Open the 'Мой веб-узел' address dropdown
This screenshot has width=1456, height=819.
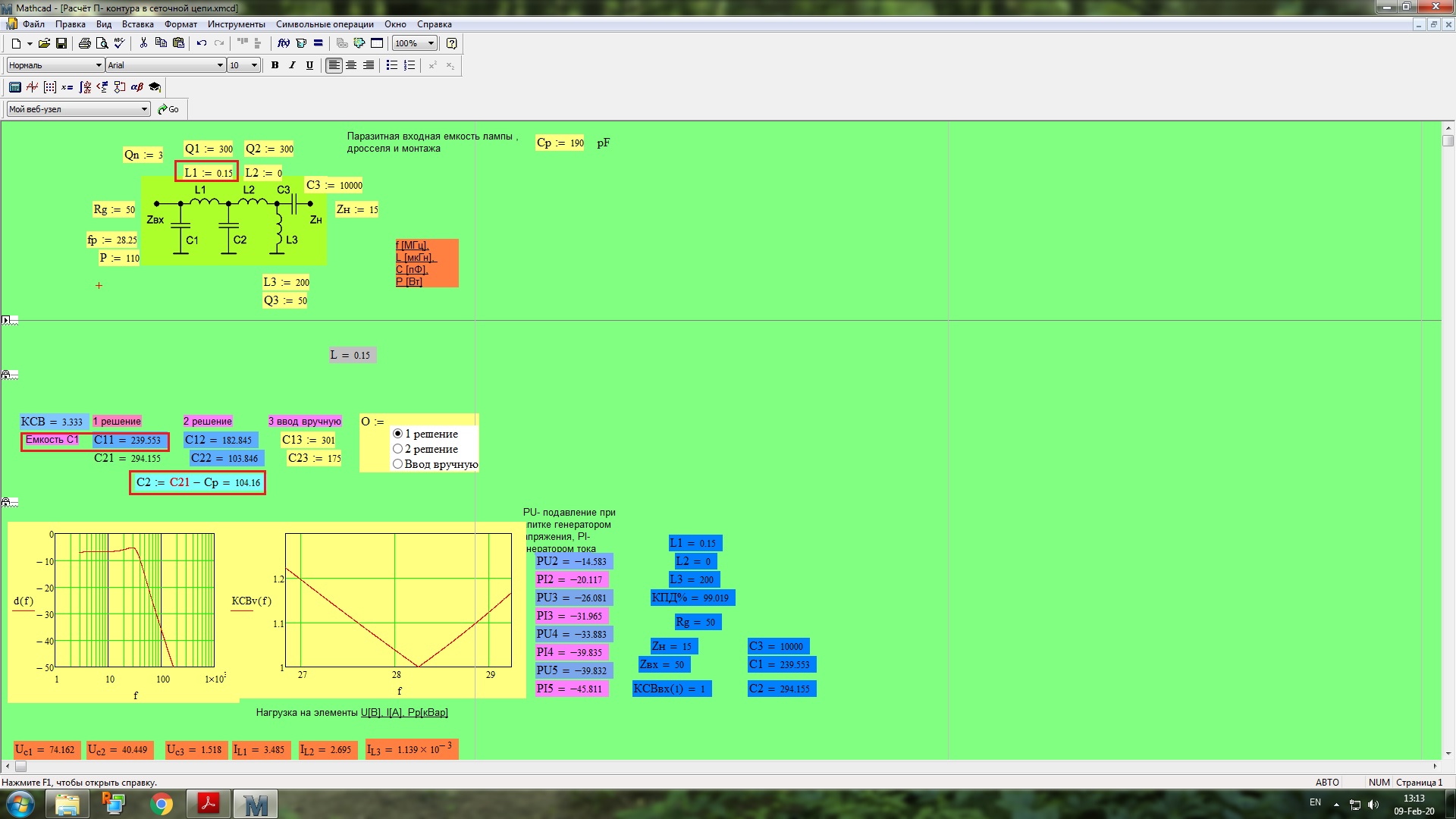[x=144, y=109]
